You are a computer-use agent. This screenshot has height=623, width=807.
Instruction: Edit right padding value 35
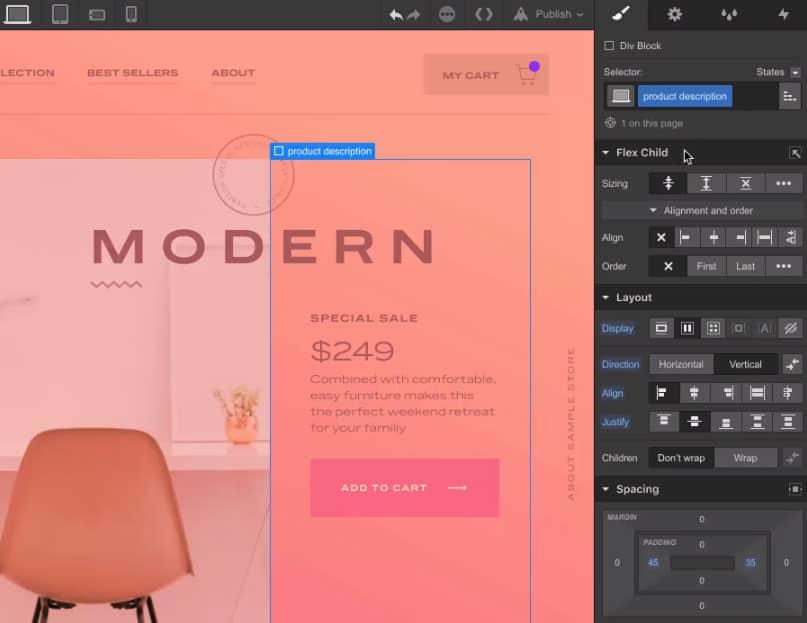(x=750, y=562)
